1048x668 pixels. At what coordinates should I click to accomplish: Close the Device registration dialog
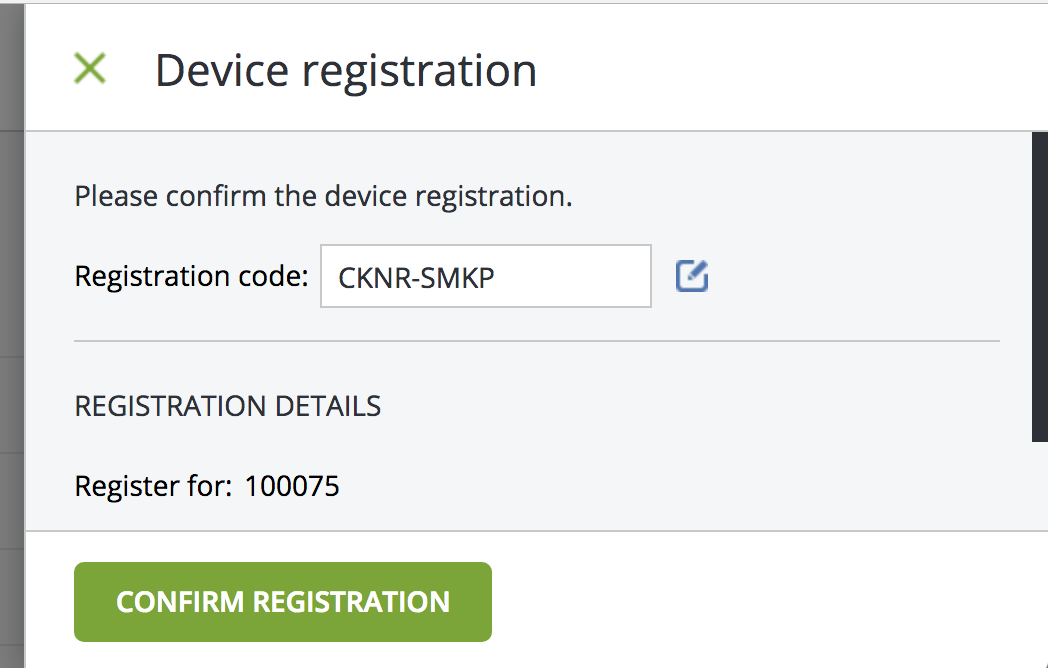point(90,69)
